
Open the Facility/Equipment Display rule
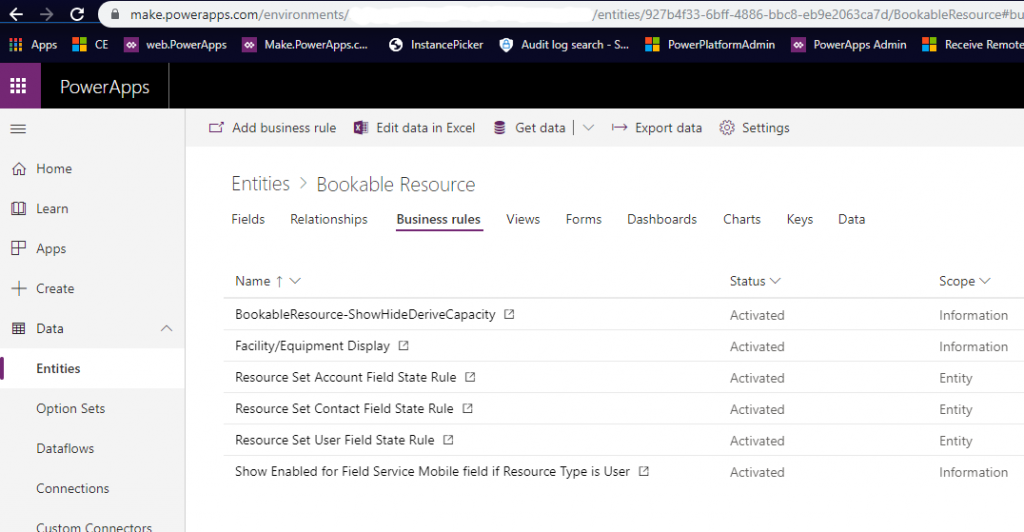[312, 345]
